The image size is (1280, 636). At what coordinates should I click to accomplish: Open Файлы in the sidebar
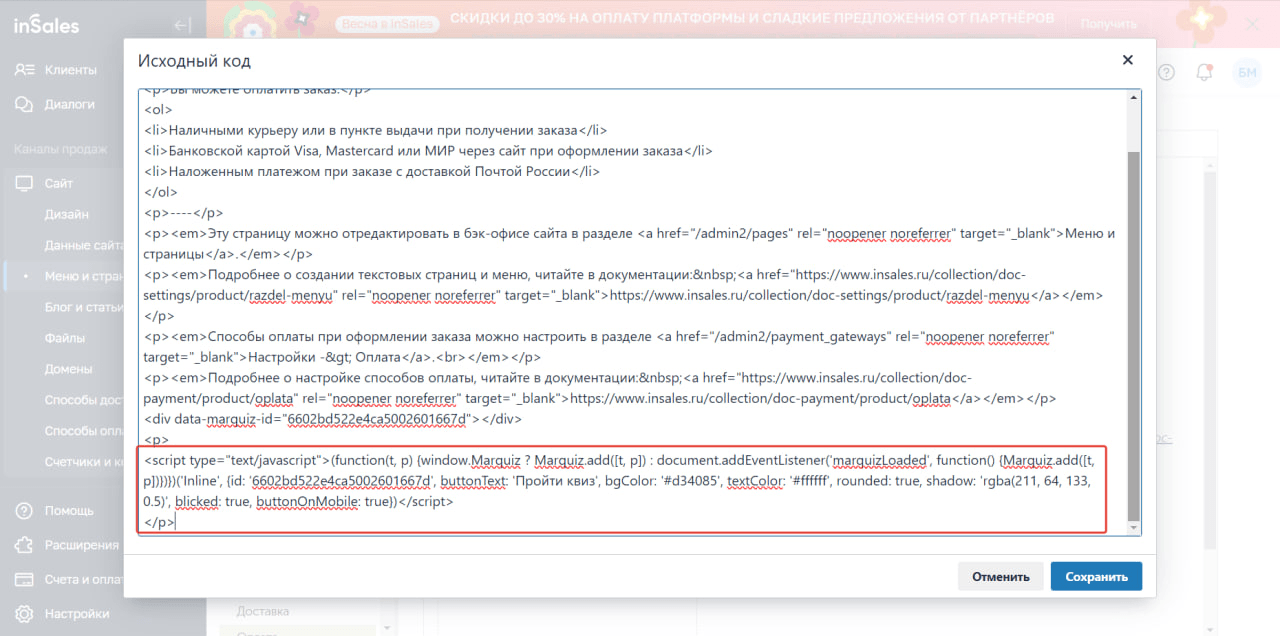tap(65, 338)
